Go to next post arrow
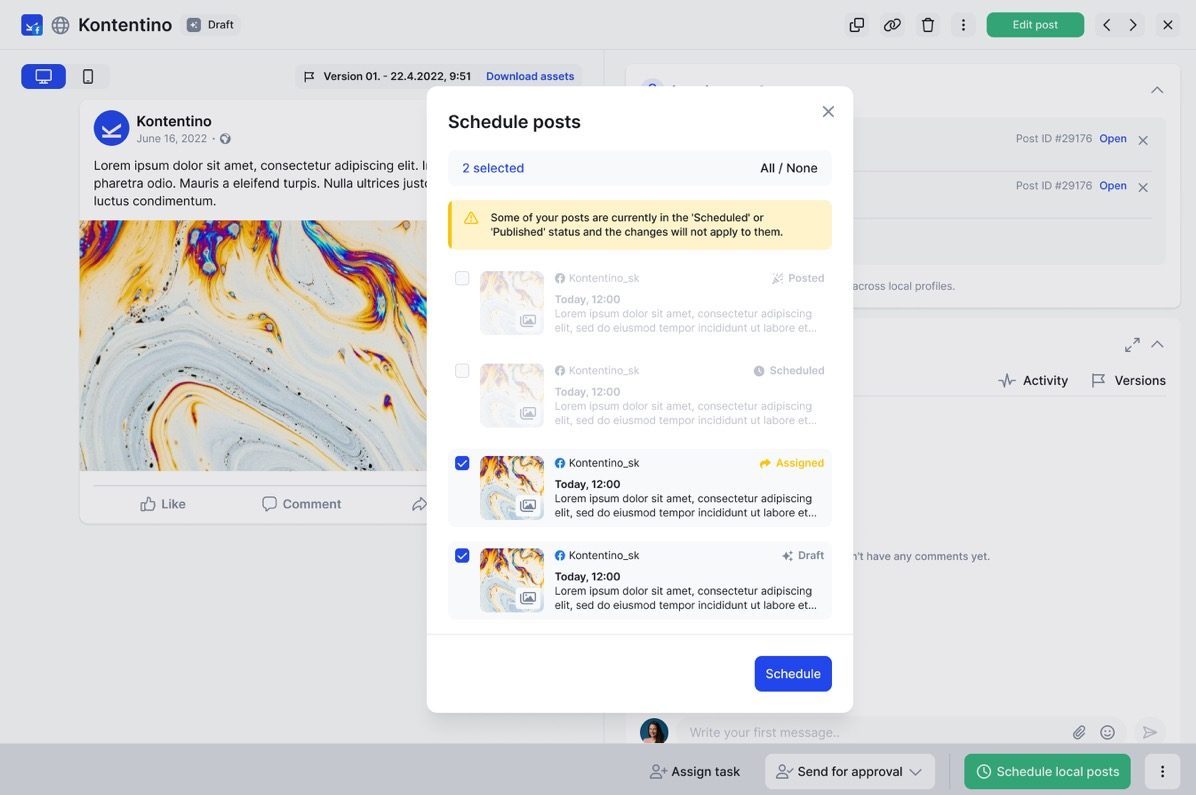This screenshot has height=795, width=1196. pos(1133,25)
